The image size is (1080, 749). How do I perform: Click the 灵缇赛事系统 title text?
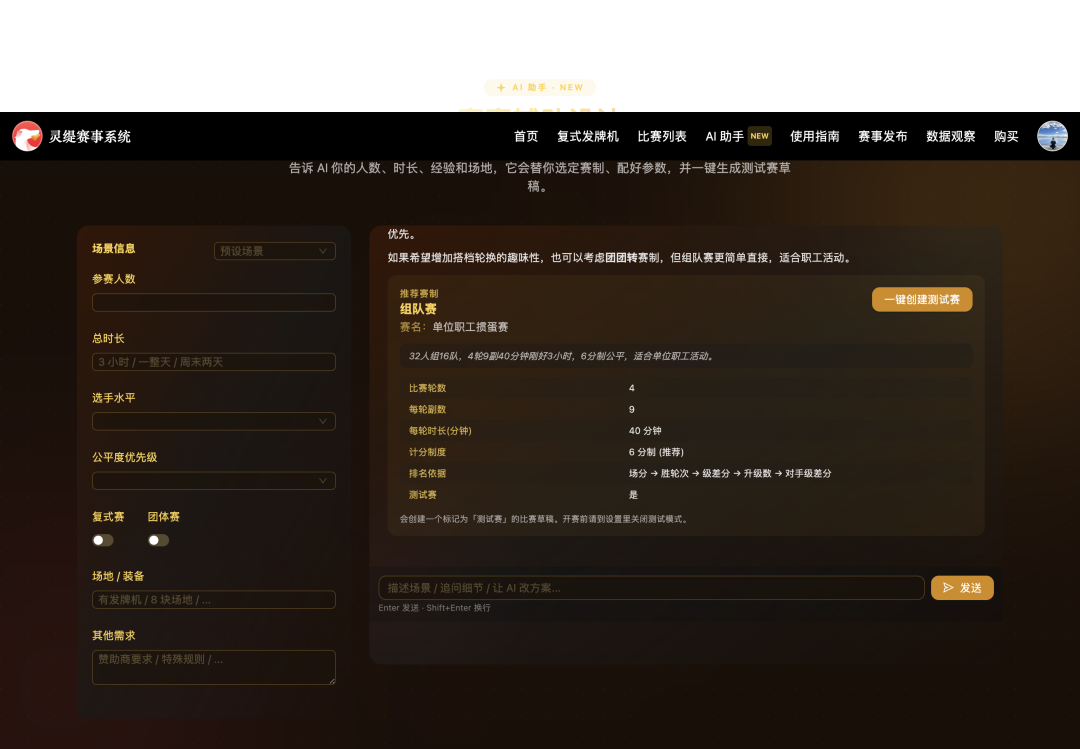point(90,136)
